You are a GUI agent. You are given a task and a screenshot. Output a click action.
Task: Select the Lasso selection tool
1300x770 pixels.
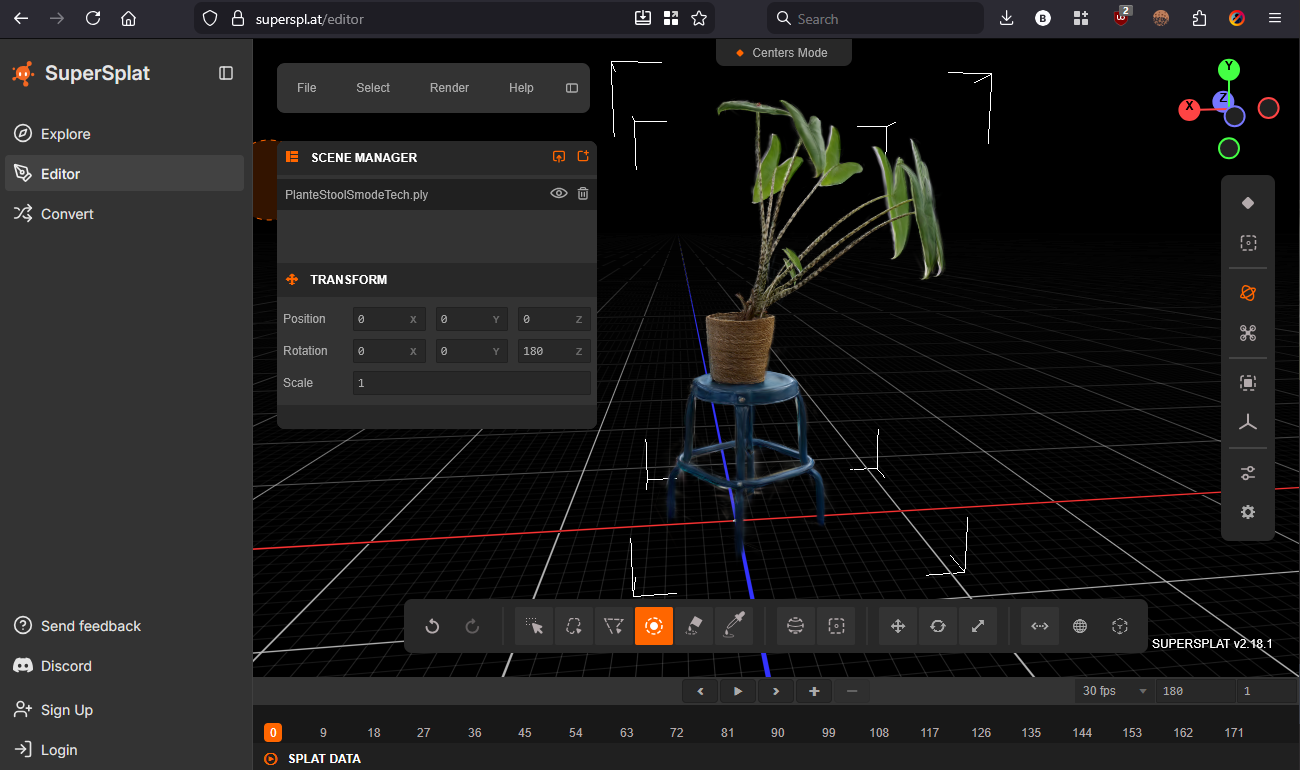click(x=574, y=626)
